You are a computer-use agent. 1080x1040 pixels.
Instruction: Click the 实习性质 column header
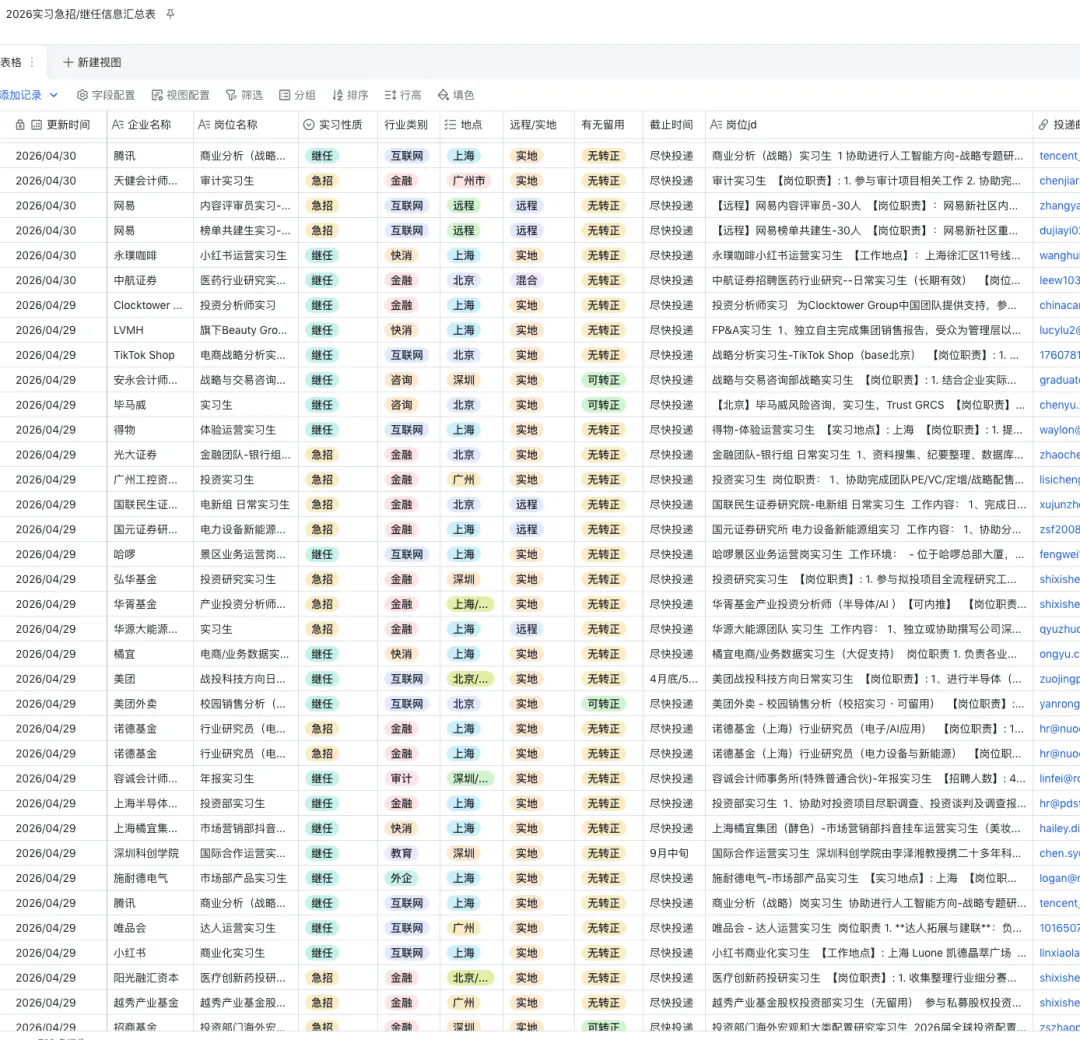pyautogui.click(x=338, y=125)
